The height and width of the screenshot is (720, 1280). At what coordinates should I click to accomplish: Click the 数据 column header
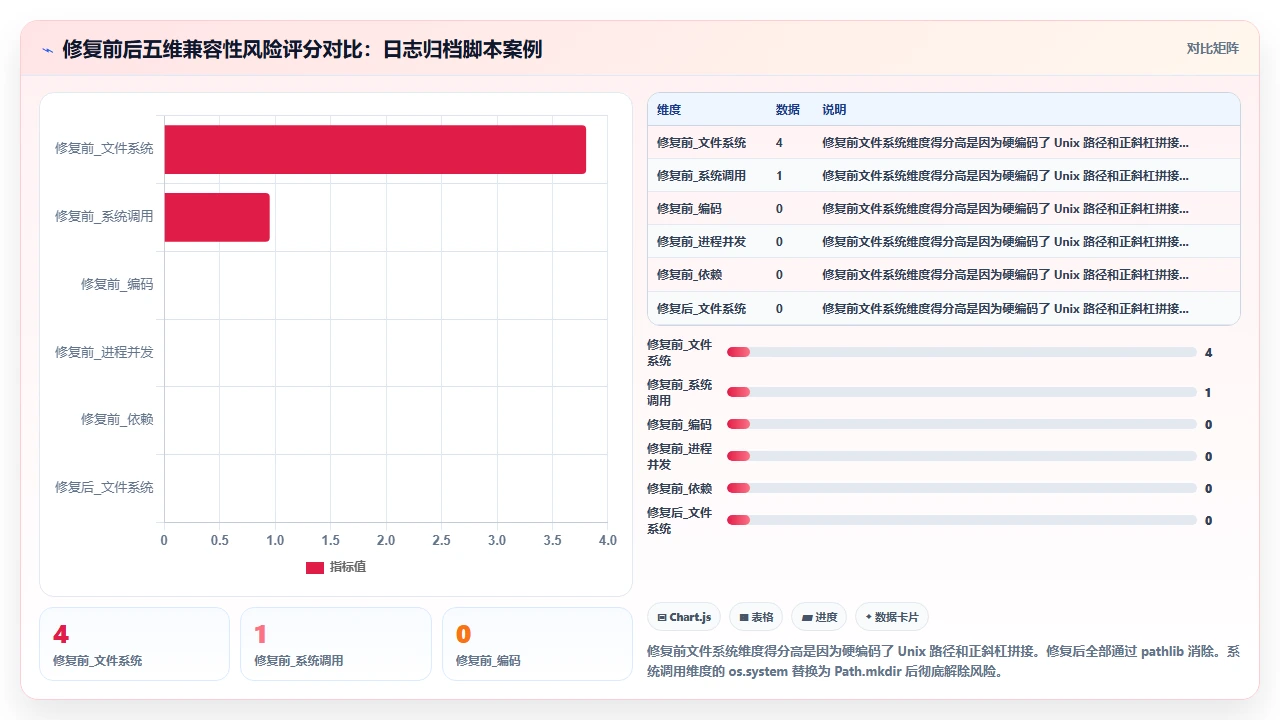(788, 109)
